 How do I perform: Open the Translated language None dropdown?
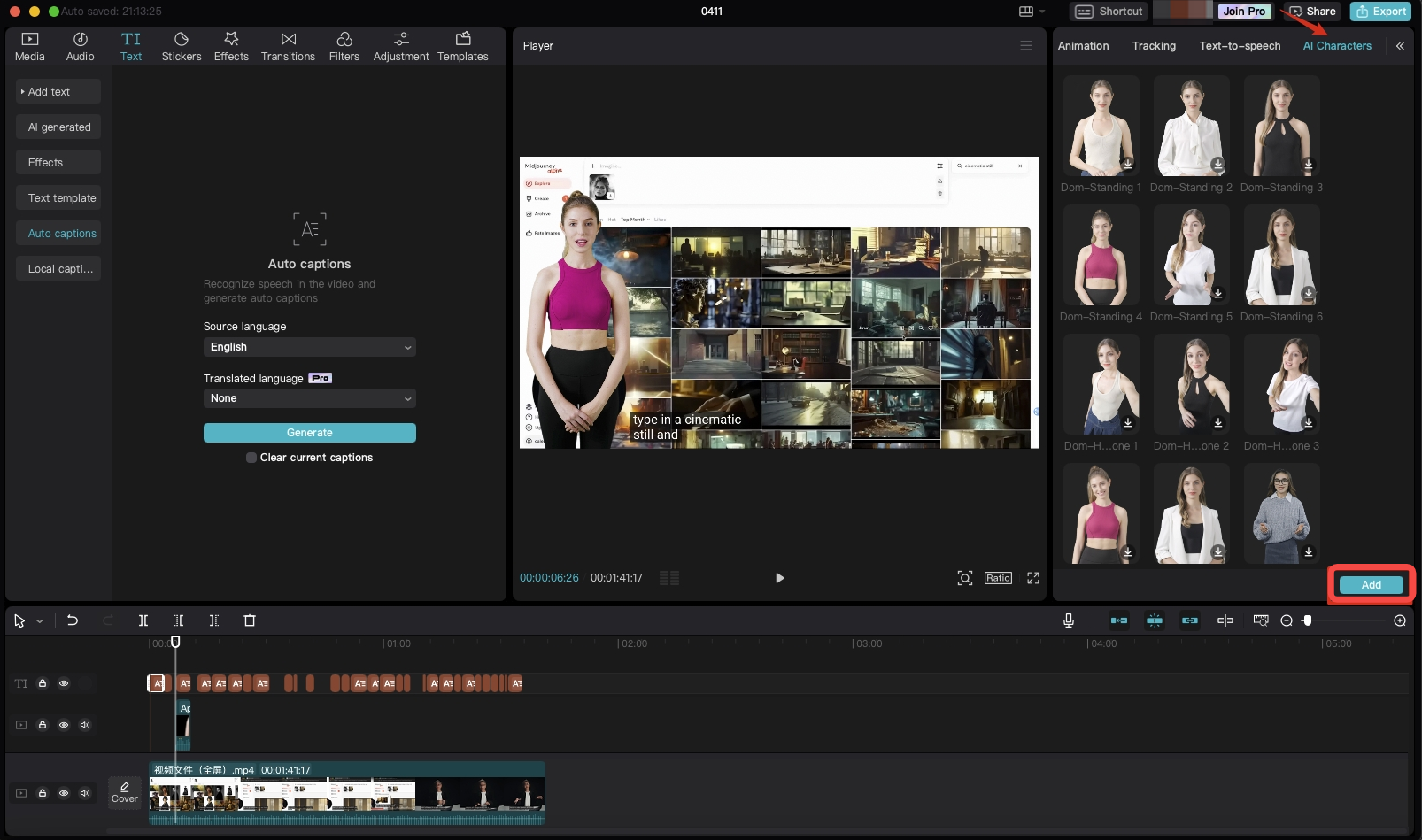tap(309, 398)
